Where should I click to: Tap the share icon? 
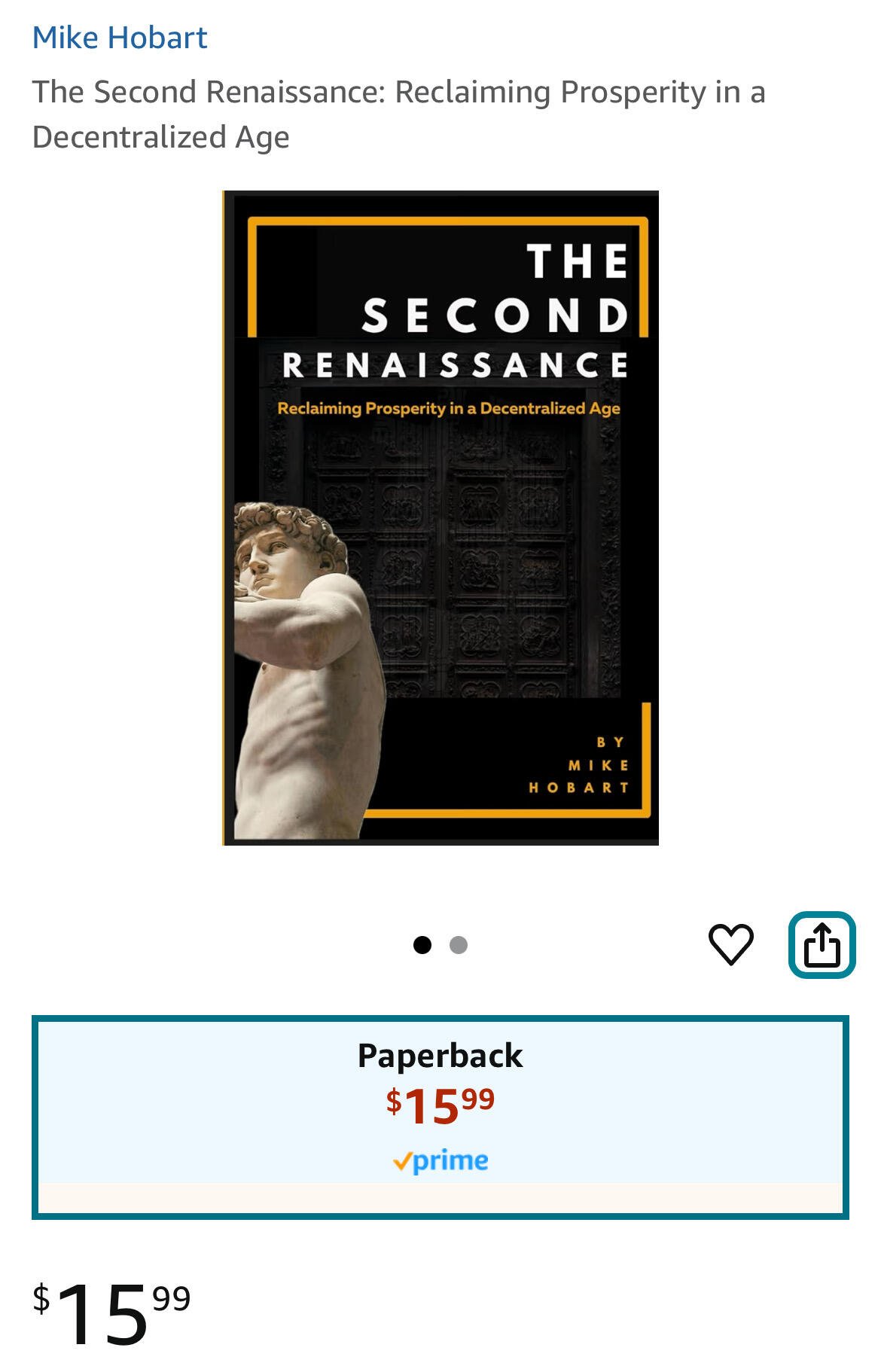[822, 944]
